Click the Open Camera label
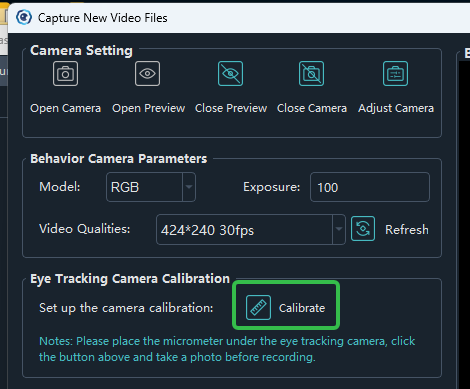Viewport: 470px width, 389px height. point(65,108)
